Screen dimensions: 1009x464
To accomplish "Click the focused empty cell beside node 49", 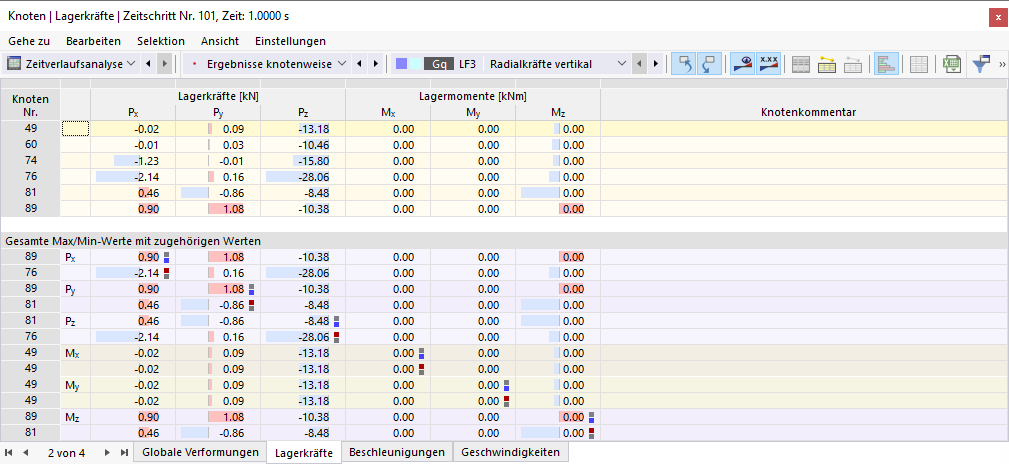I will pos(75,129).
